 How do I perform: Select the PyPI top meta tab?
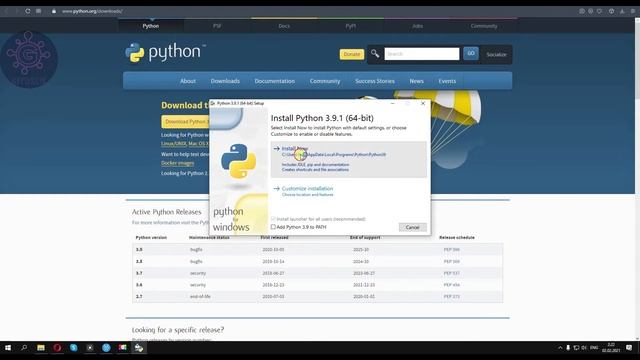(x=351, y=26)
